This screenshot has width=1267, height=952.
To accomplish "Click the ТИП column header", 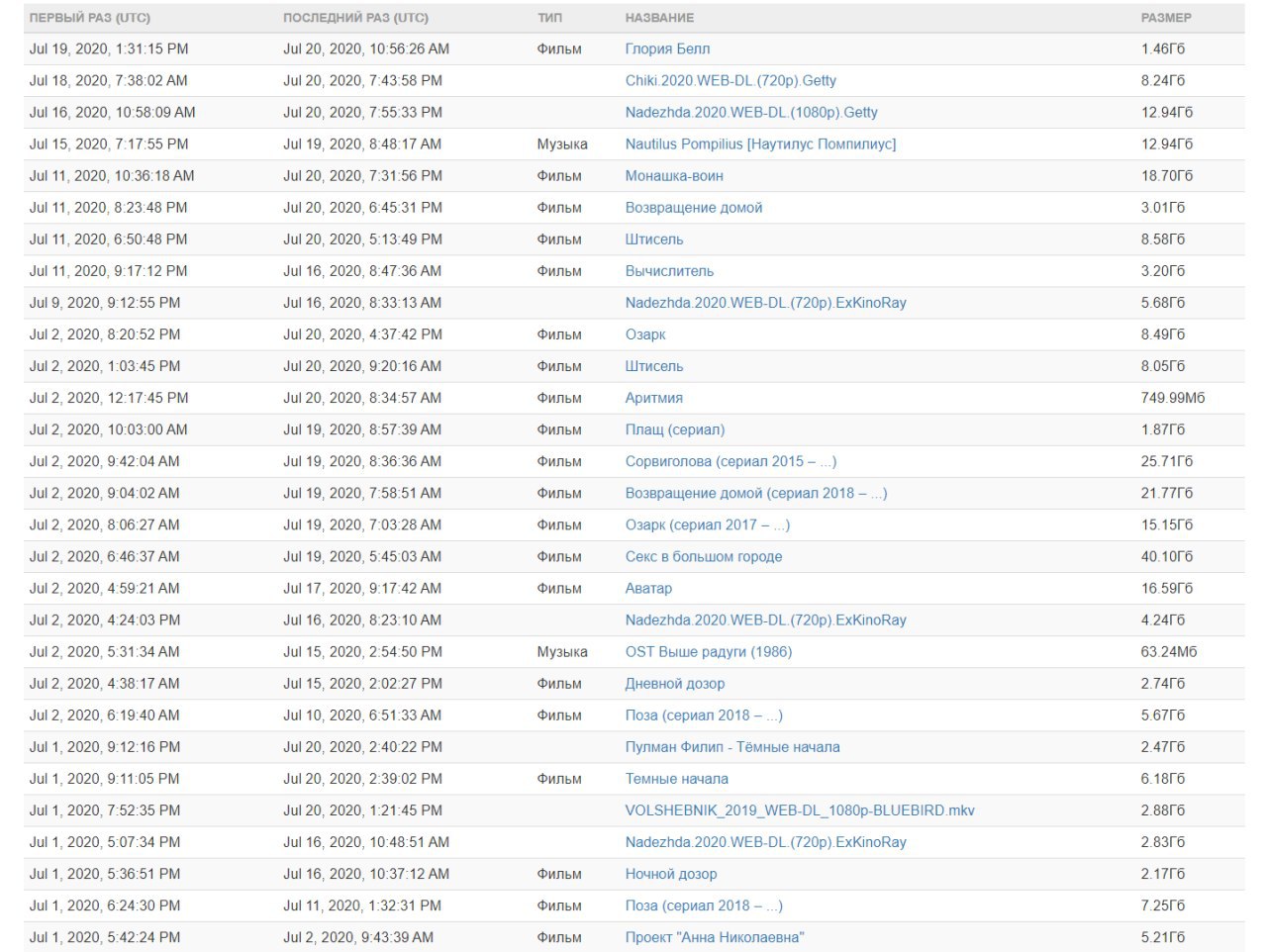I will point(549,18).
